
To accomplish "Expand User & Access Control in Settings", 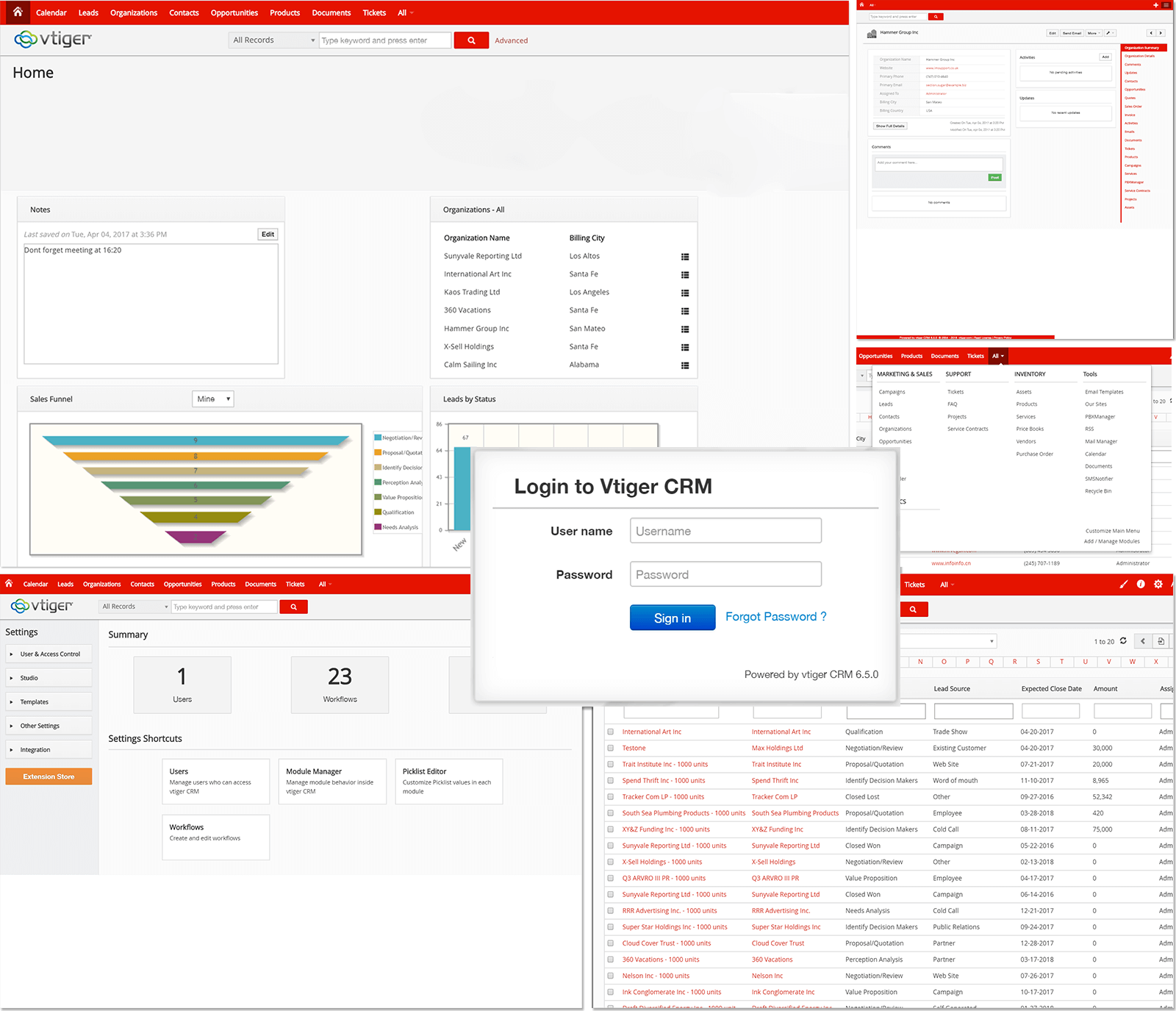I will coord(49,654).
